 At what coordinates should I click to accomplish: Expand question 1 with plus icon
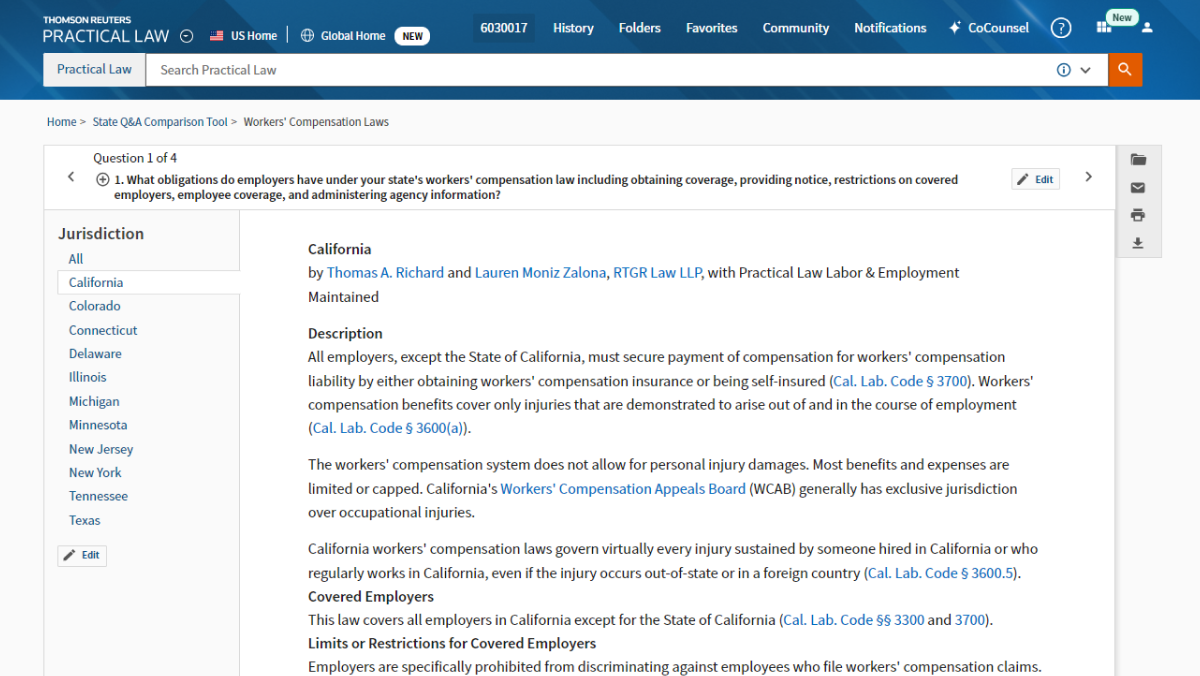[x=102, y=180]
